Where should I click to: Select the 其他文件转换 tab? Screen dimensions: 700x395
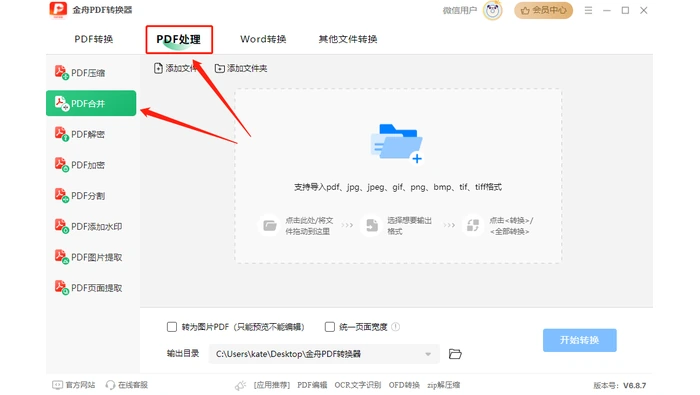coord(348,39)
